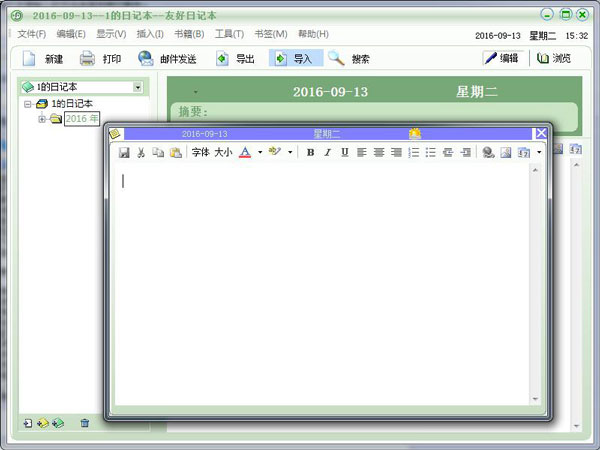Click inside the popup editor text area
600x450 pixels.
point(322,285)
